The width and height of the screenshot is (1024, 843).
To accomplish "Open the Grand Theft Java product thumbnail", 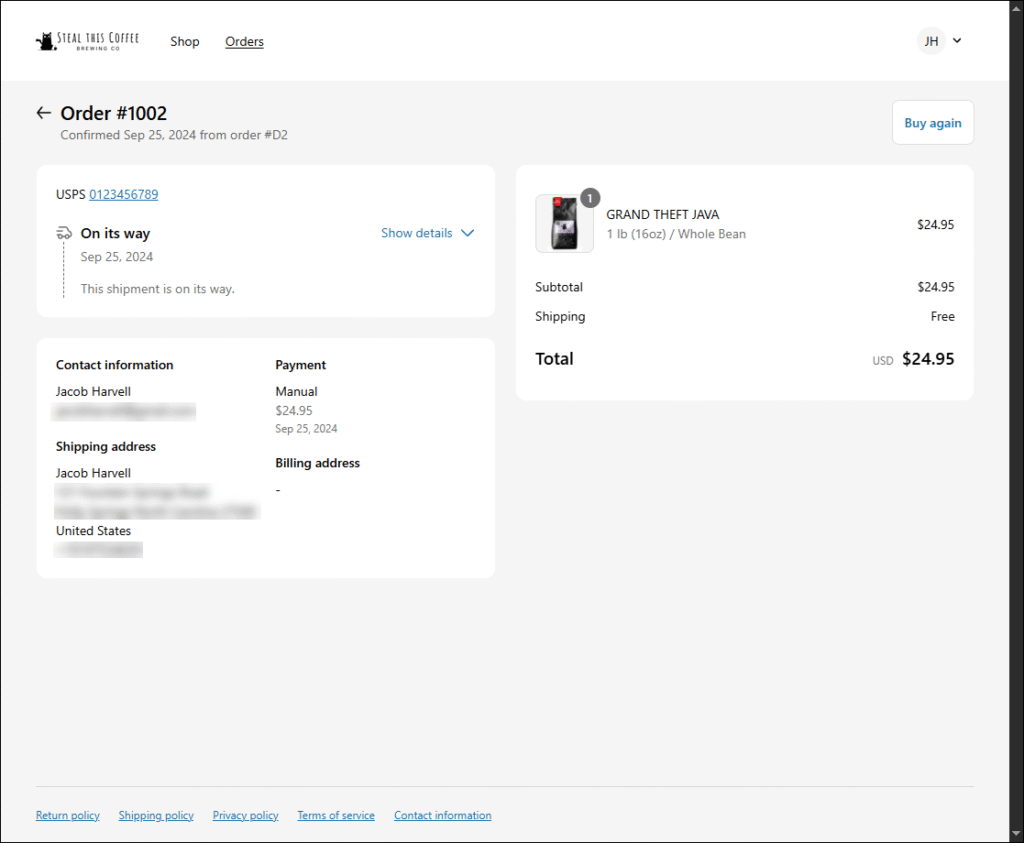I will pos(564,223).
